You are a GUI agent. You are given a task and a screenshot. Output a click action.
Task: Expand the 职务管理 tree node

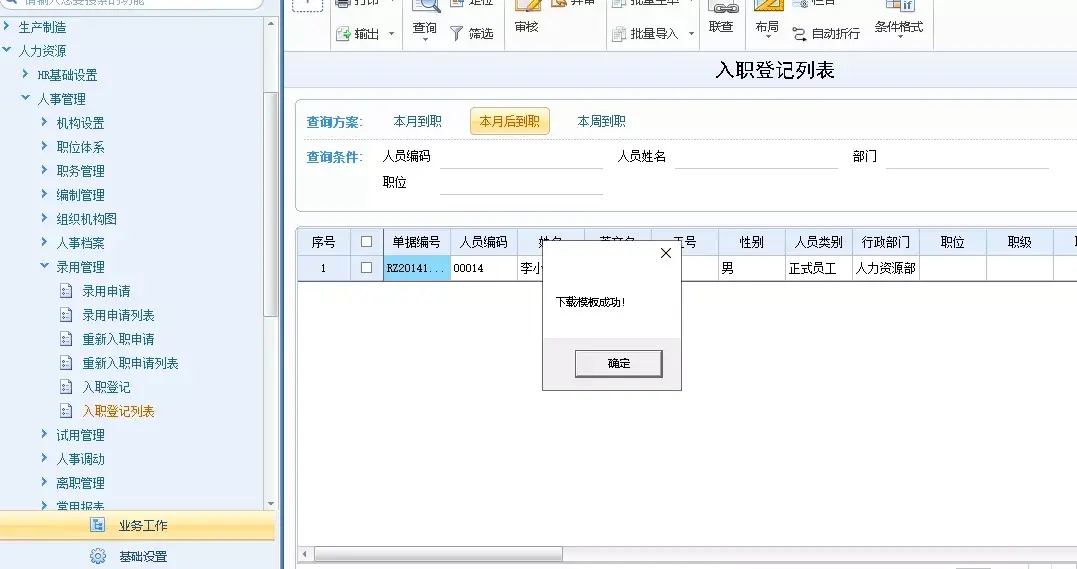[x=45, y=170]
